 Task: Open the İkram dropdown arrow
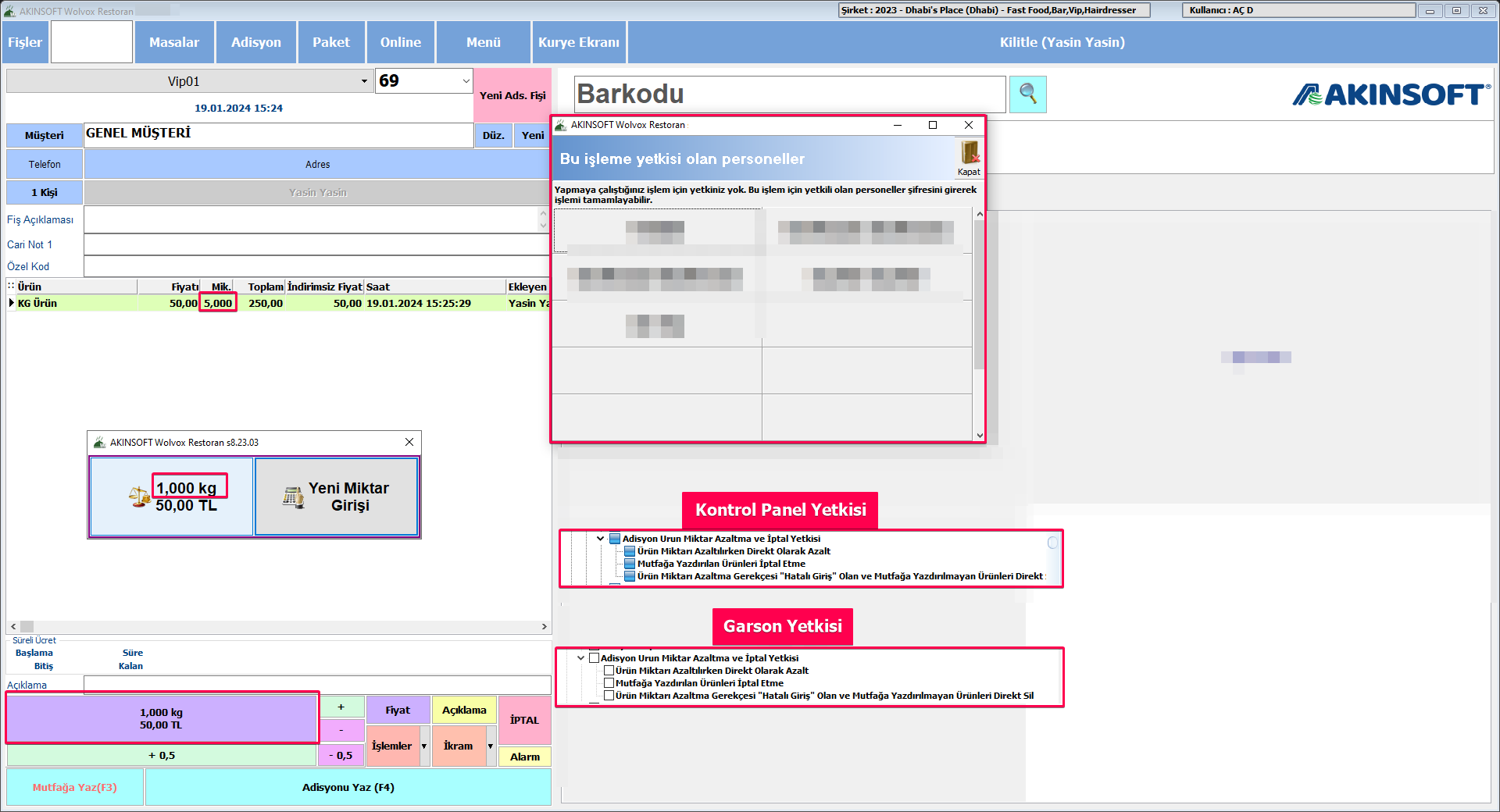491,746
